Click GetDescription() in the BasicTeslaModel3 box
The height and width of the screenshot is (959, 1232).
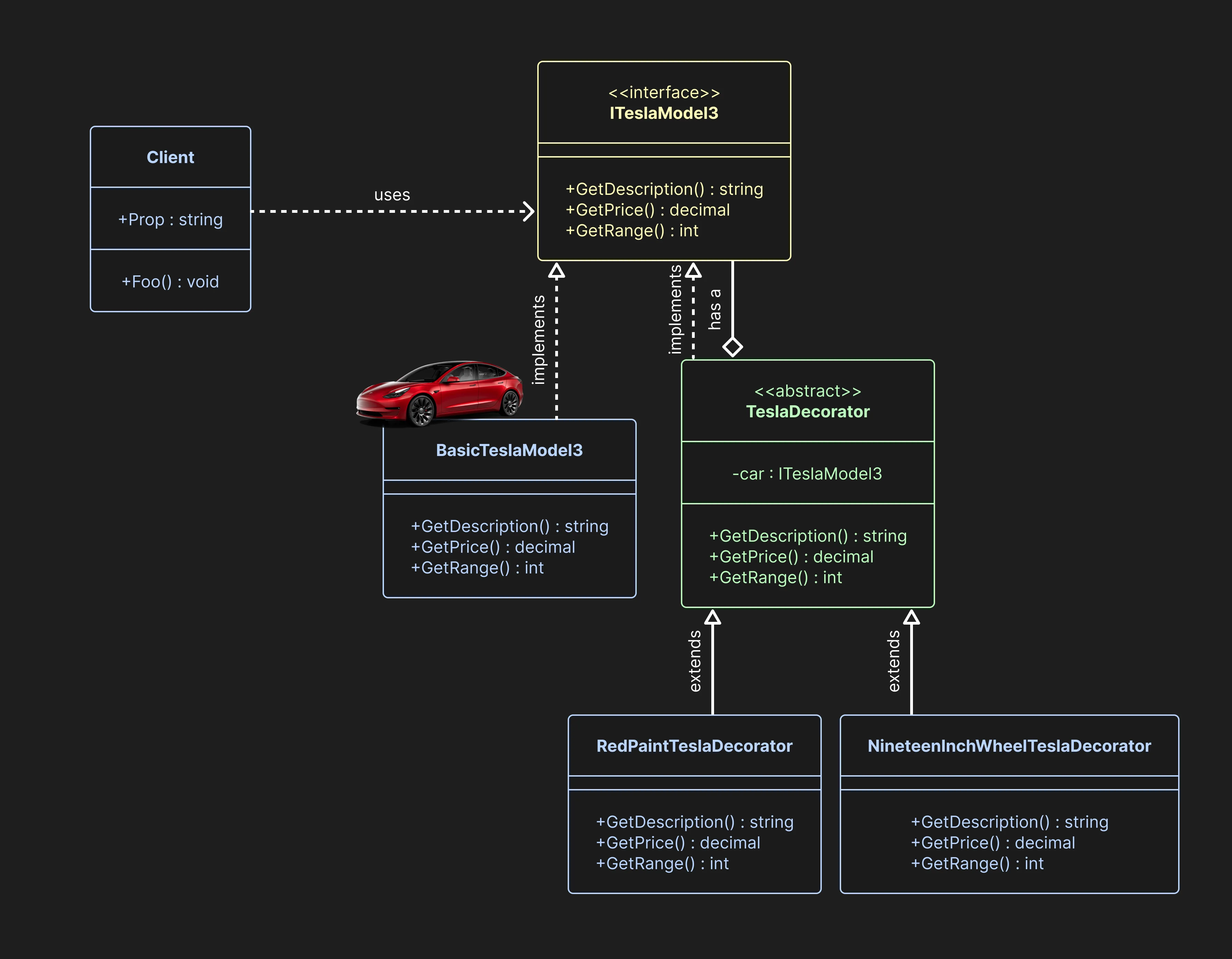tap(509, 526)
